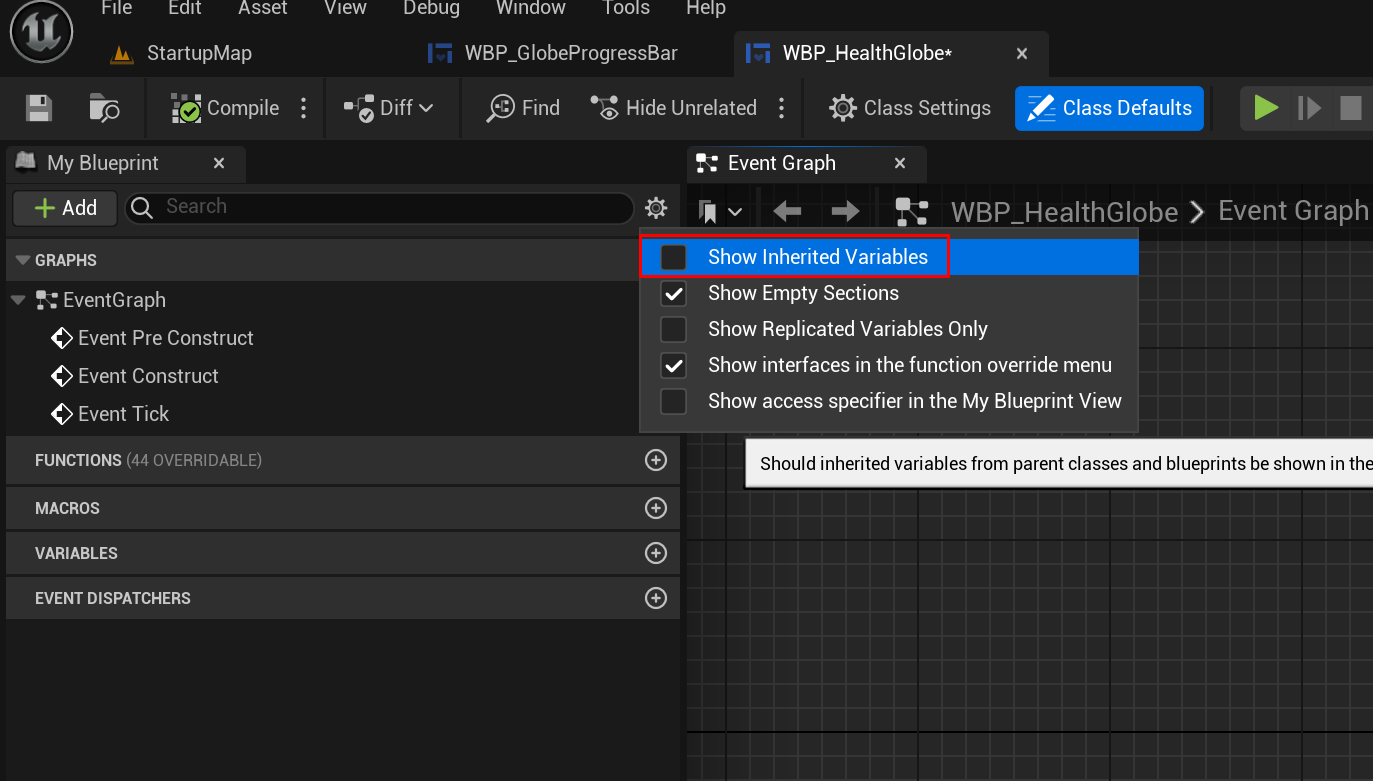Click the WBP_HealthGlobe breadcrumb
Image resolution: width=1373 pixels, height=781 pixels.
point(1064,212)
